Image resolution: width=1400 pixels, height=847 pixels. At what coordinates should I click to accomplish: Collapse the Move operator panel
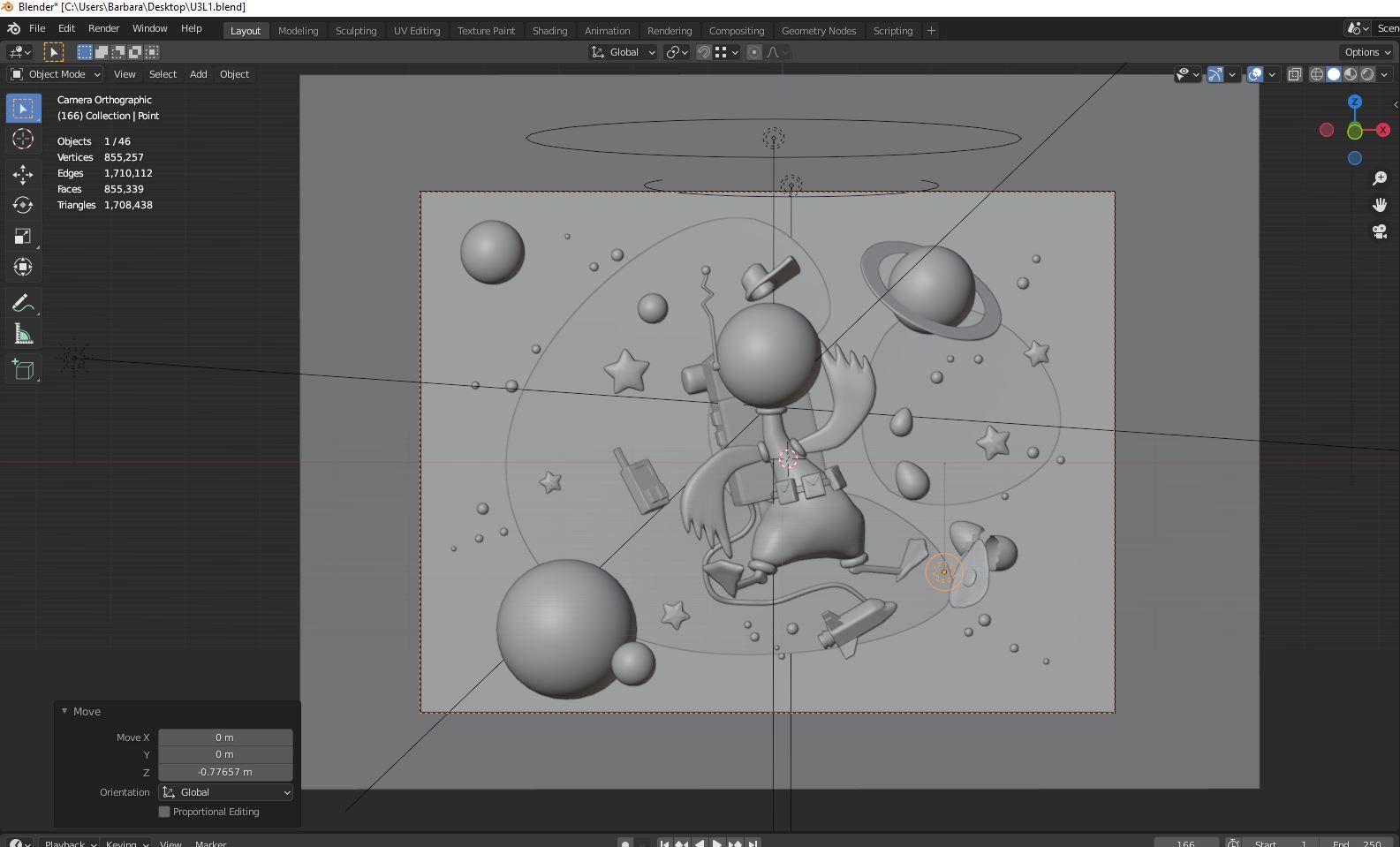point(64,711)
